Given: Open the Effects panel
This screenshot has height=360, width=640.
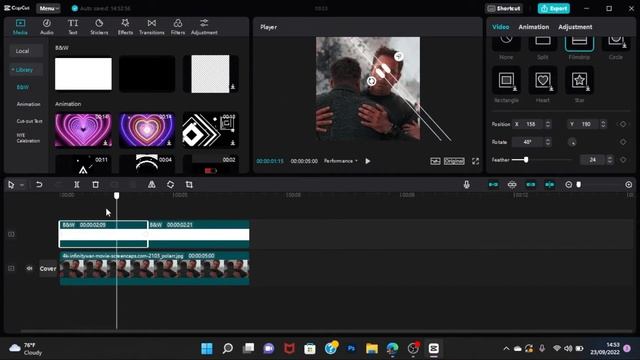Looking at the screenshot, I should point(125,27).
